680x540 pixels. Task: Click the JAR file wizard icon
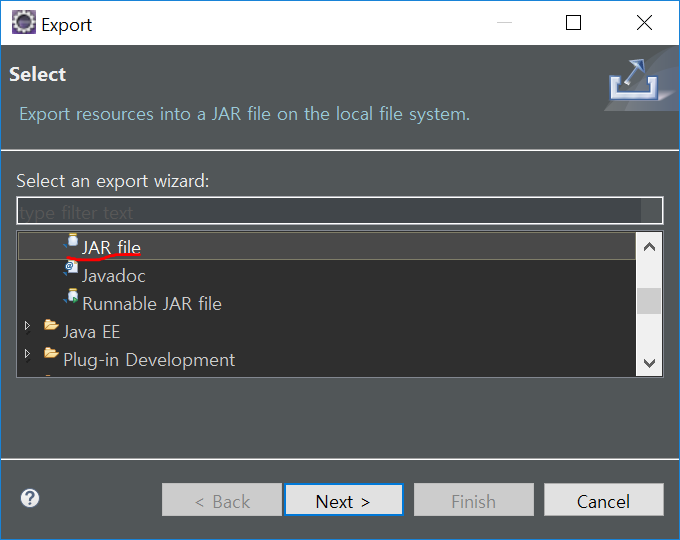point(72,241)
